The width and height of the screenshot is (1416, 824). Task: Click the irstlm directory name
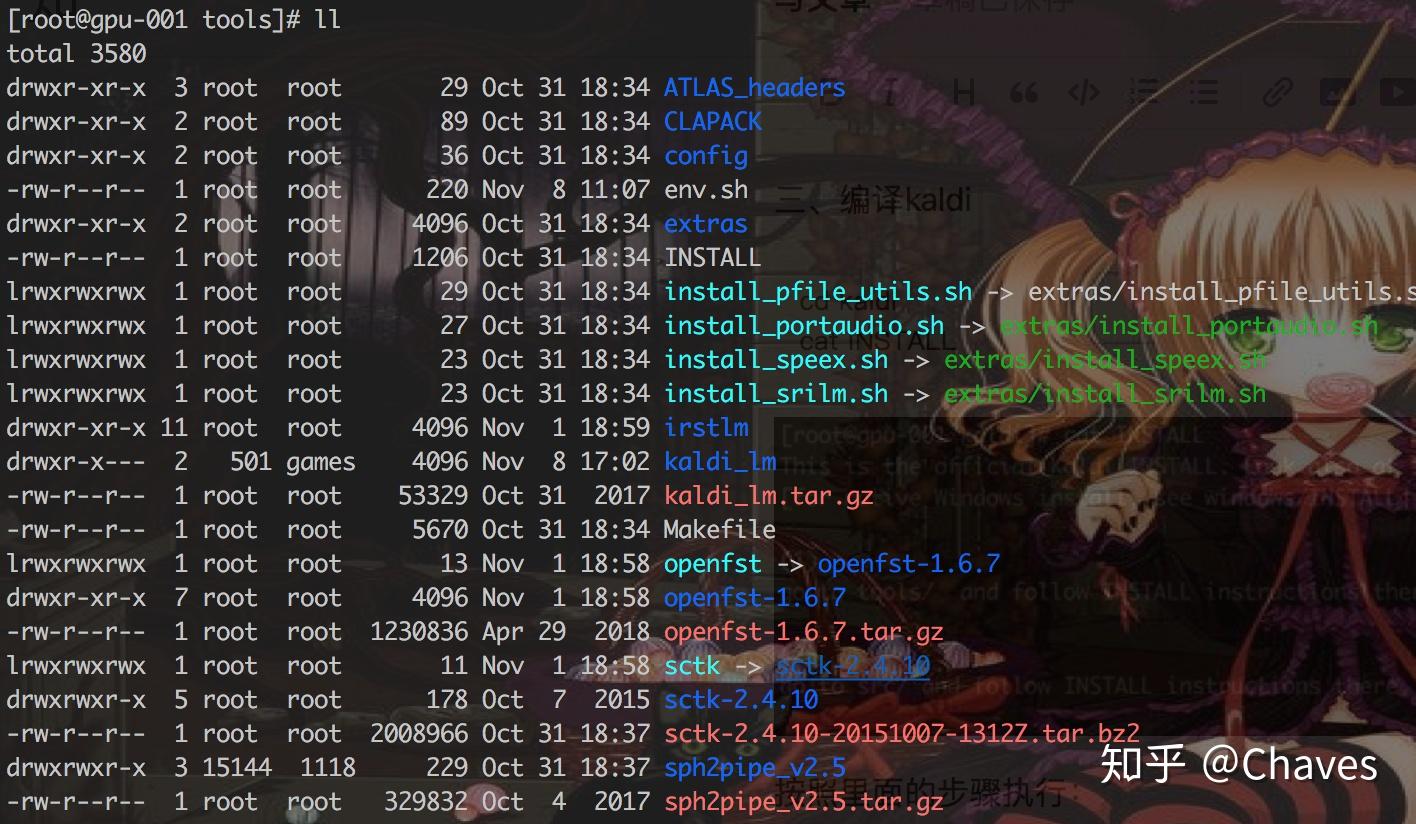(x=706, y=428)
